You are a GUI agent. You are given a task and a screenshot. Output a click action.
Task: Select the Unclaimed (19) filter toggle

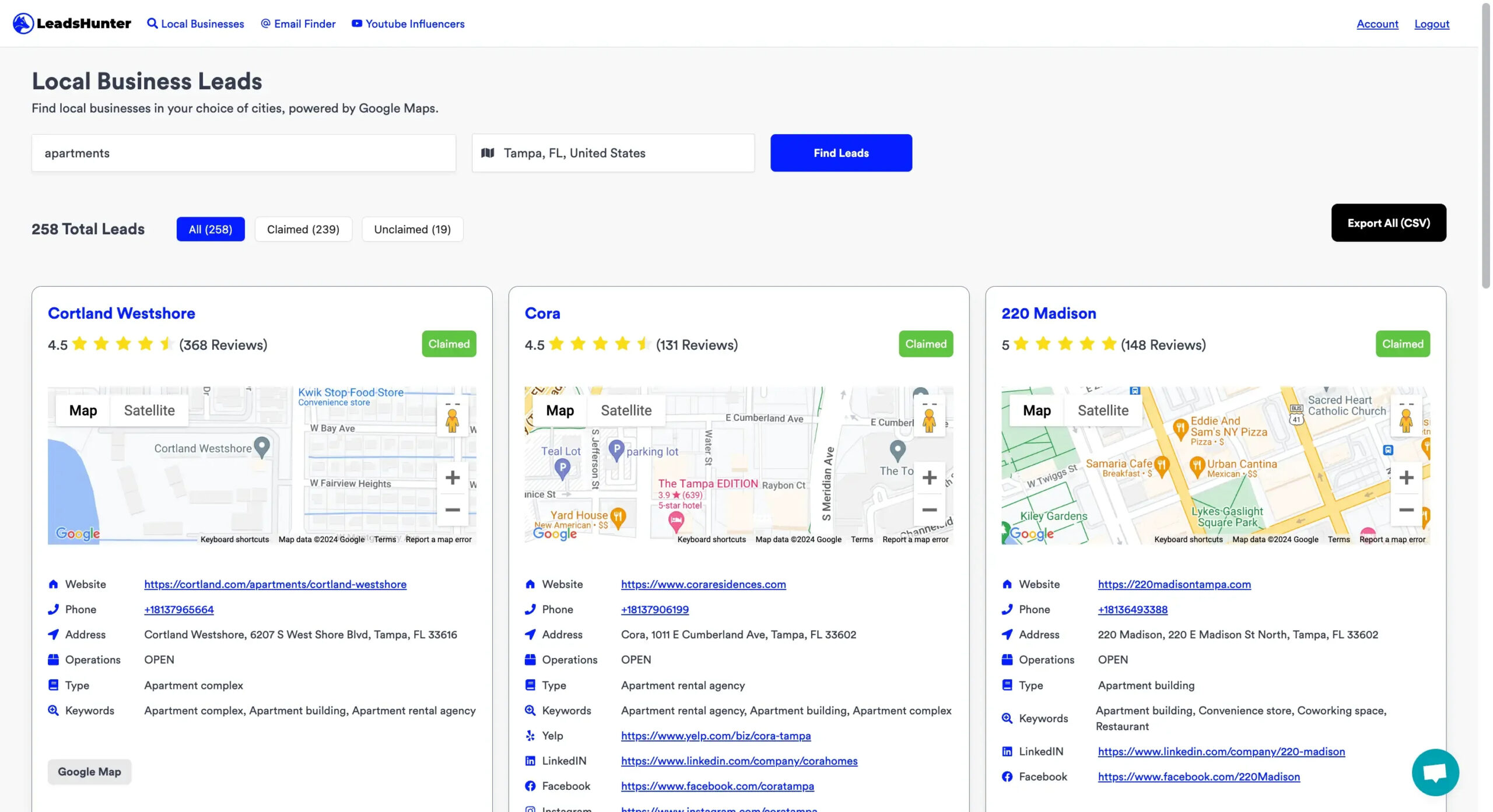pos(412,228)
